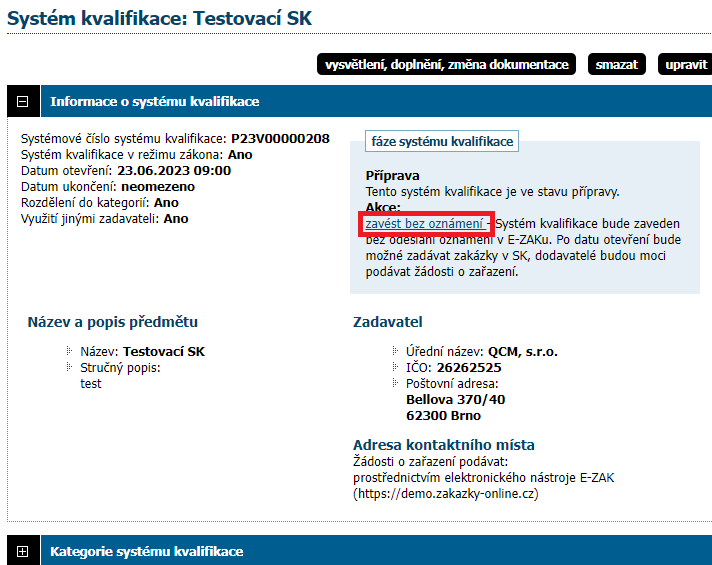
Task: Click the 'vysvětlení, doplnění, změna dokumentace' button
Action: click(x=446, y=65)
